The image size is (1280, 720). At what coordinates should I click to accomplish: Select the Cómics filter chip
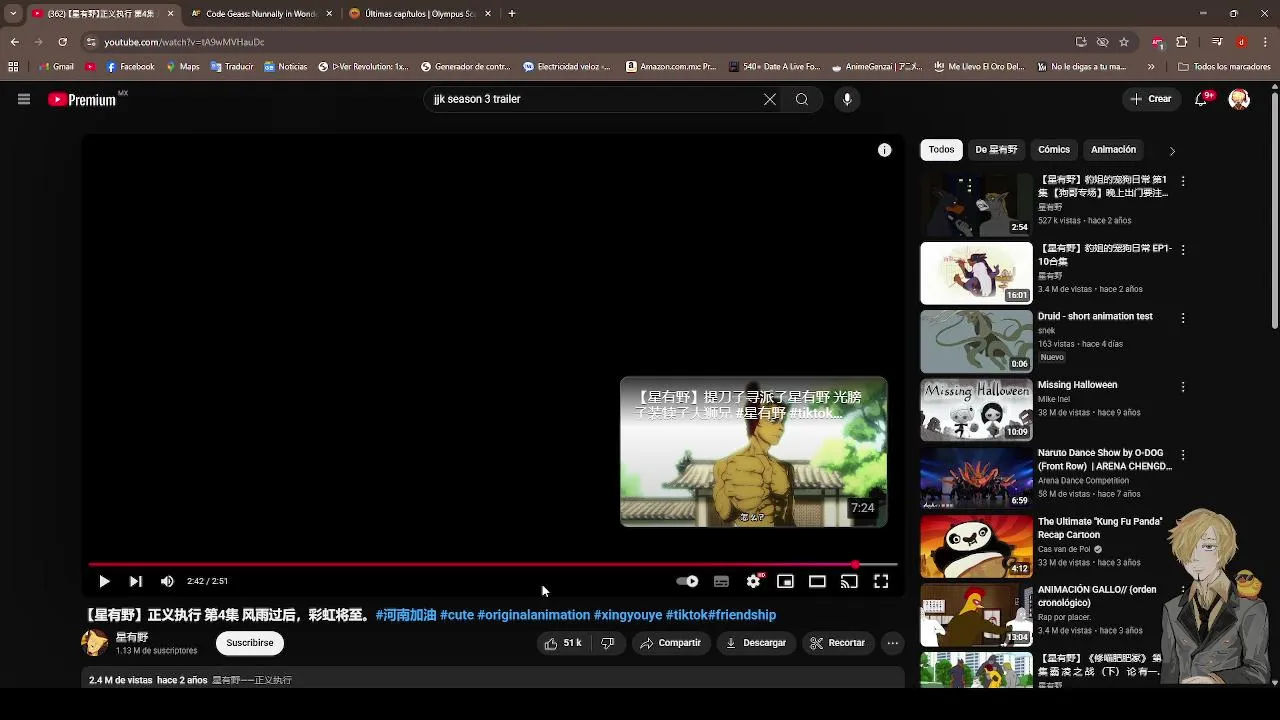tap(1054, 150)
